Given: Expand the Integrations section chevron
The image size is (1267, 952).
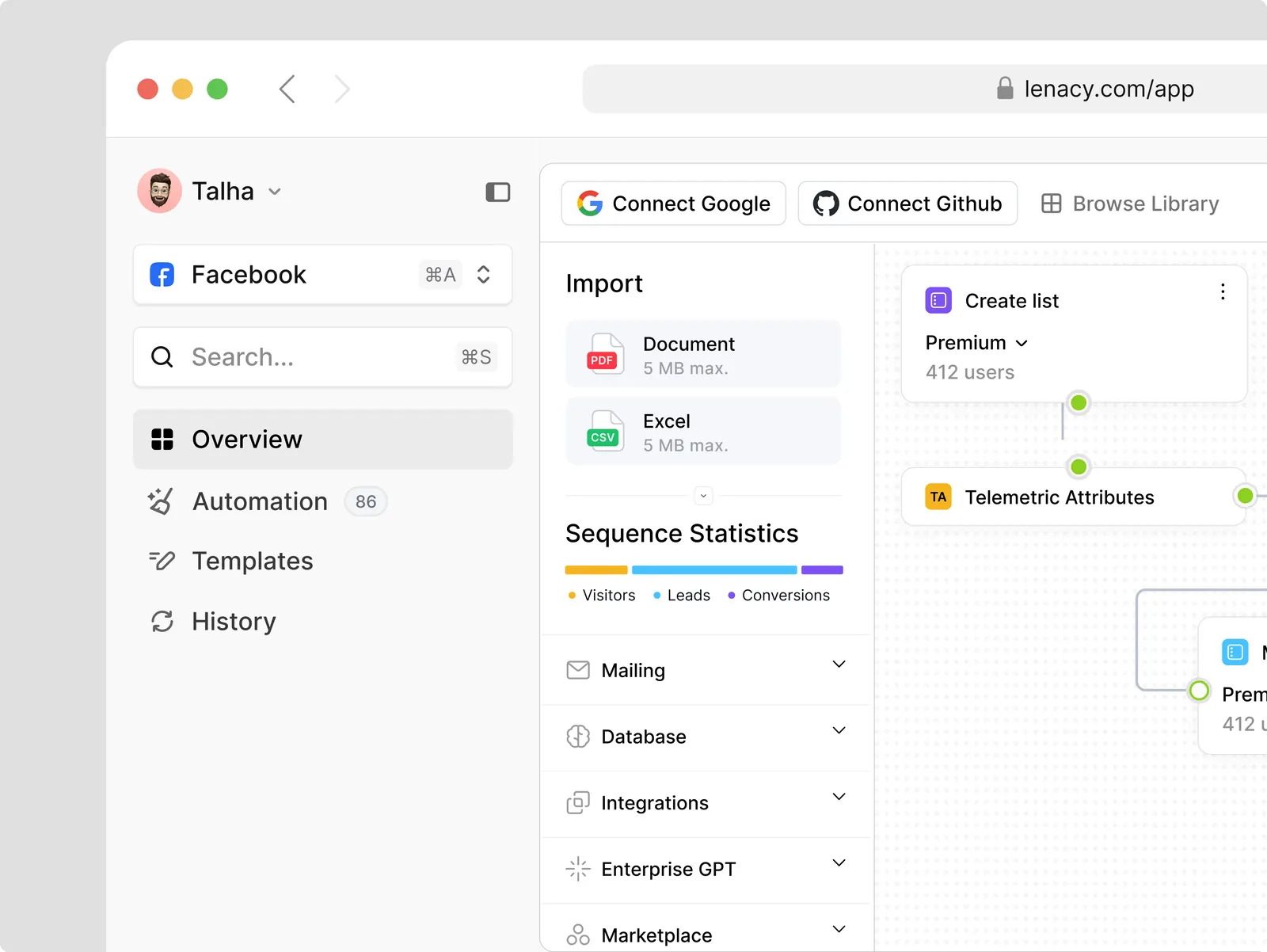Looking at the screenshot, I should 839,797.
